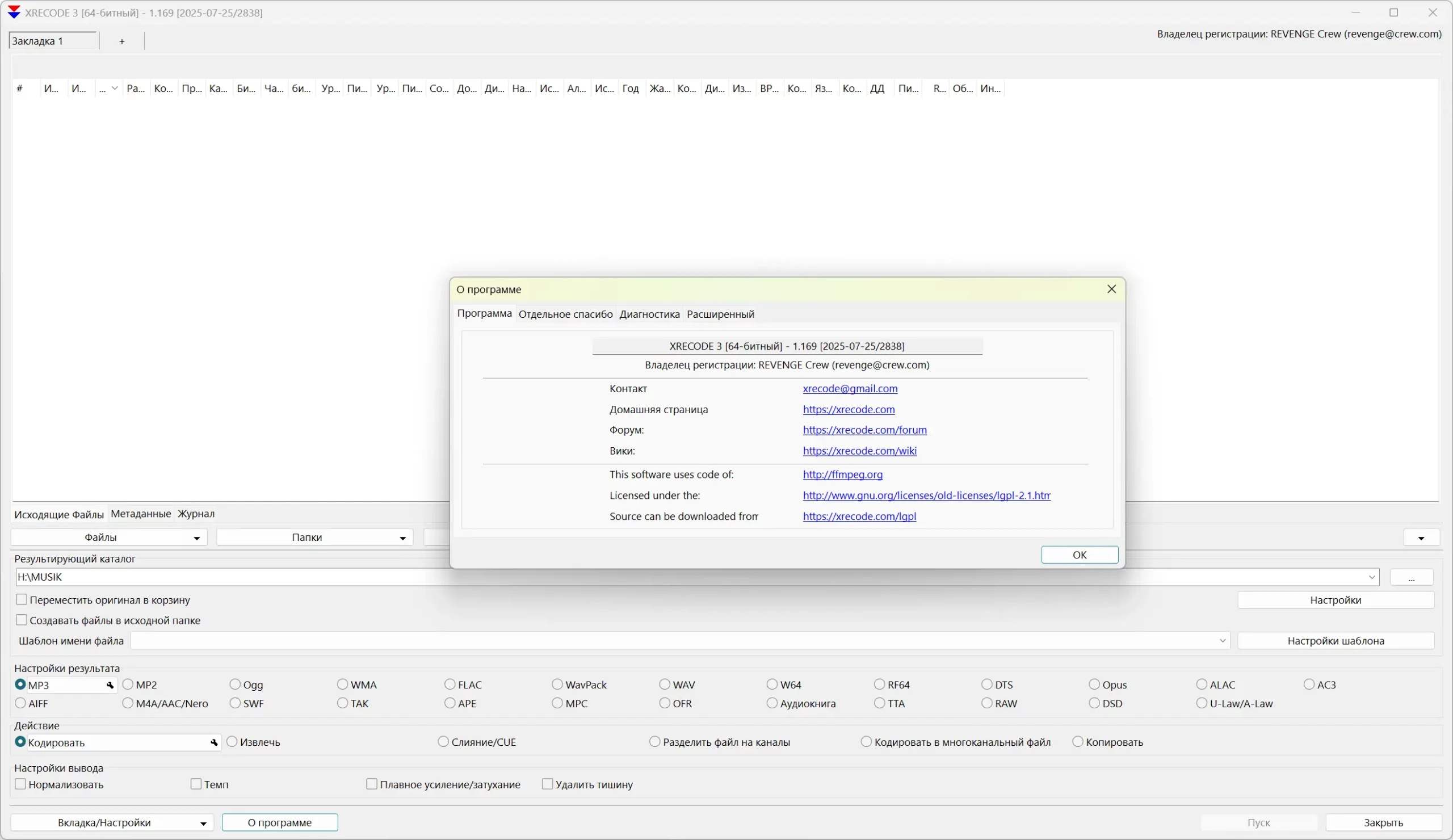Expand the far-right dropdown arrow above Результирующий каталог
Screen dimensions: 1453x840
(1421, 537)
